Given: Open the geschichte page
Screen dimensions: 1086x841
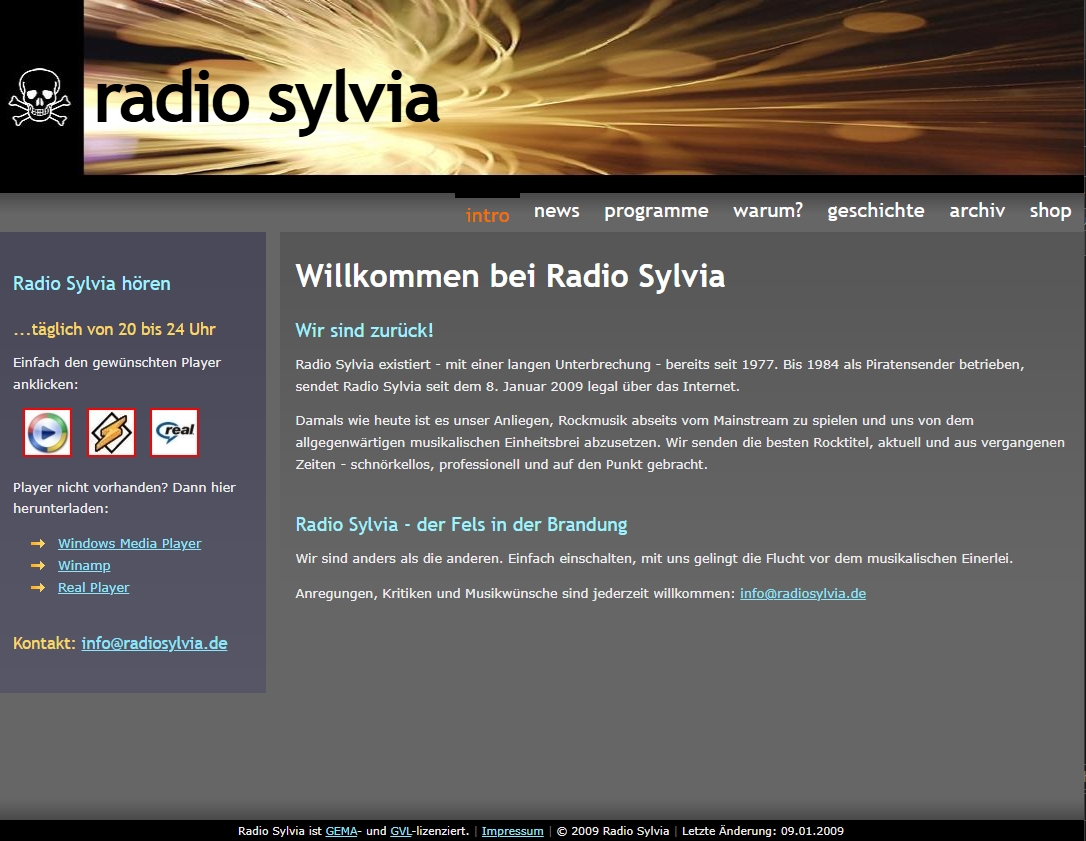Looking at the screenshot, I should 875,211.
